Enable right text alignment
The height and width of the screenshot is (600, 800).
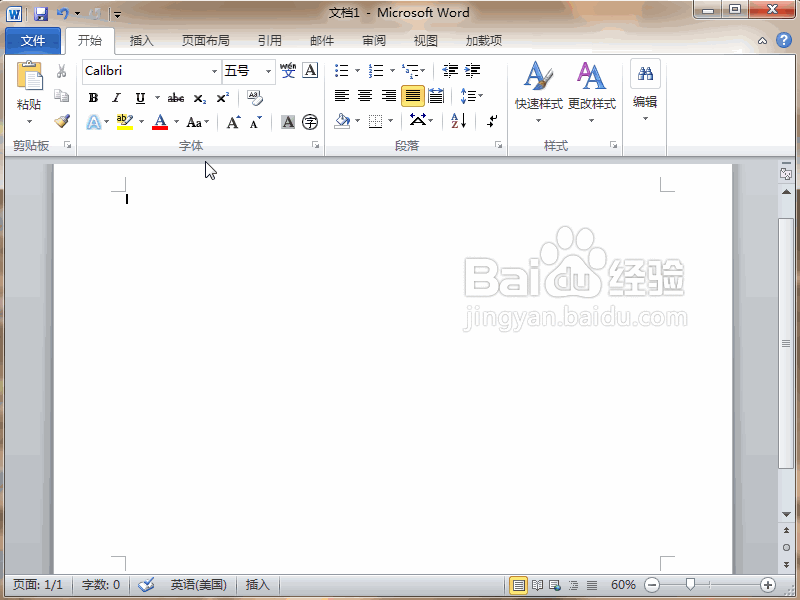point(388,95)
